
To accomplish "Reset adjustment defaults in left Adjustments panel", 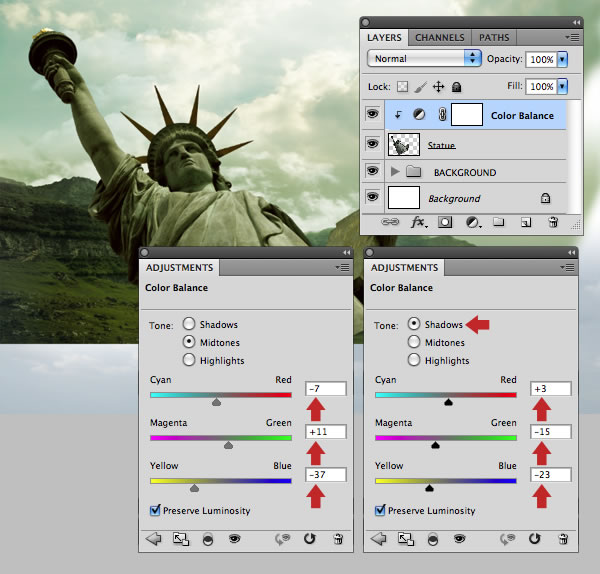I will [310, 539].
